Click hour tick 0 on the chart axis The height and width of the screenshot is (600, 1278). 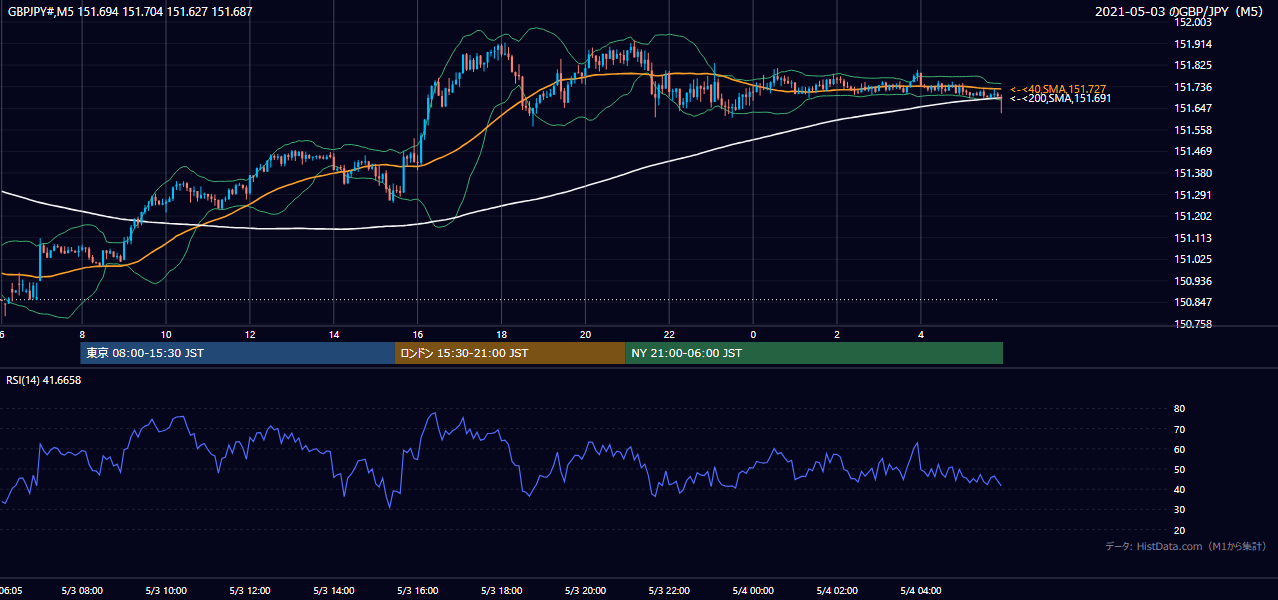pos(754,334)
